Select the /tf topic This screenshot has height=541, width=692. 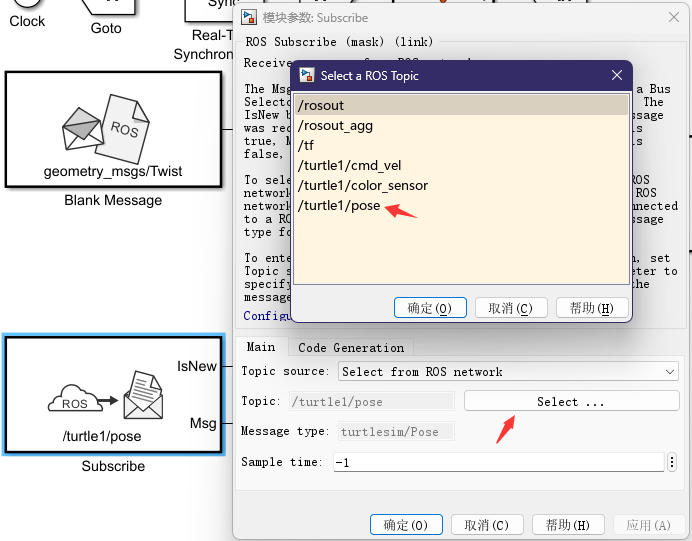[461, 146]
